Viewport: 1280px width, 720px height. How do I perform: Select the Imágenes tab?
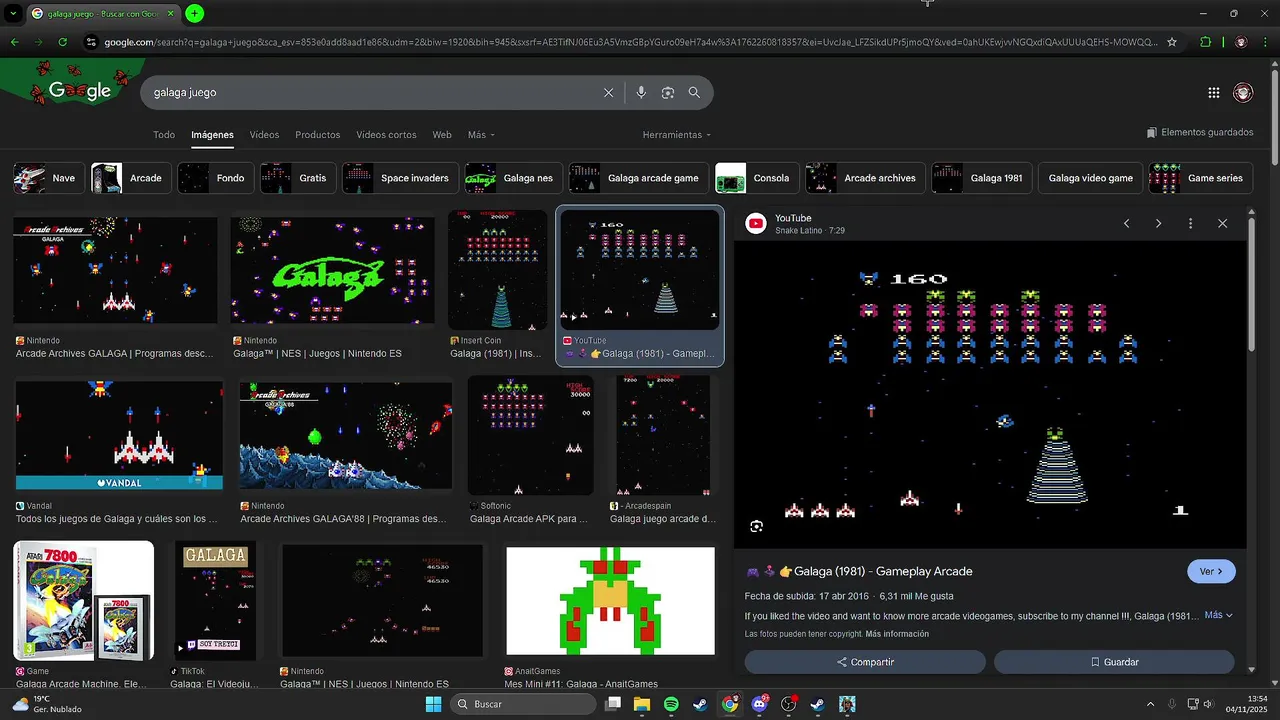[x=212, y=135]
